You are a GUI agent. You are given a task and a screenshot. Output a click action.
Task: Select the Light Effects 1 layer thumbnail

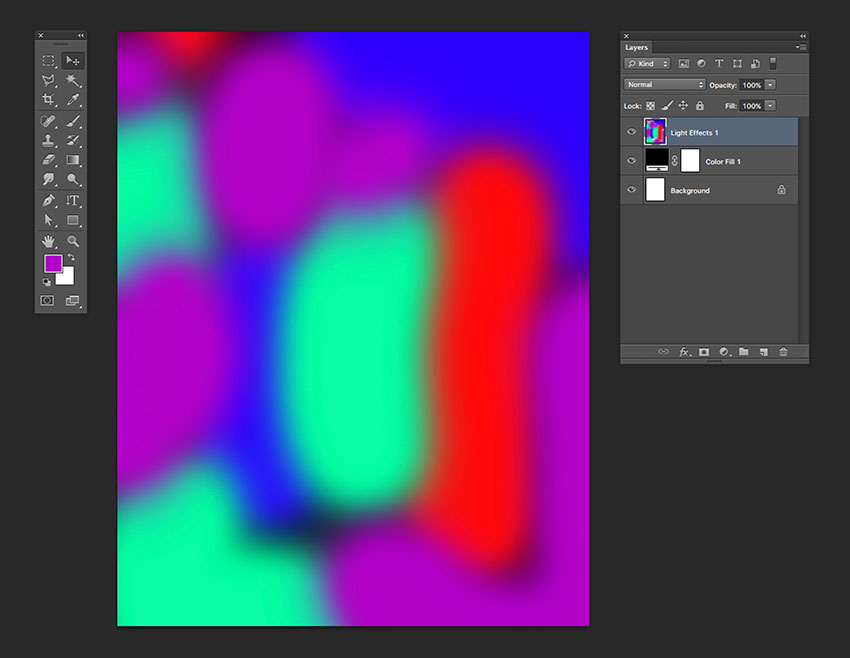click(655, 132)
